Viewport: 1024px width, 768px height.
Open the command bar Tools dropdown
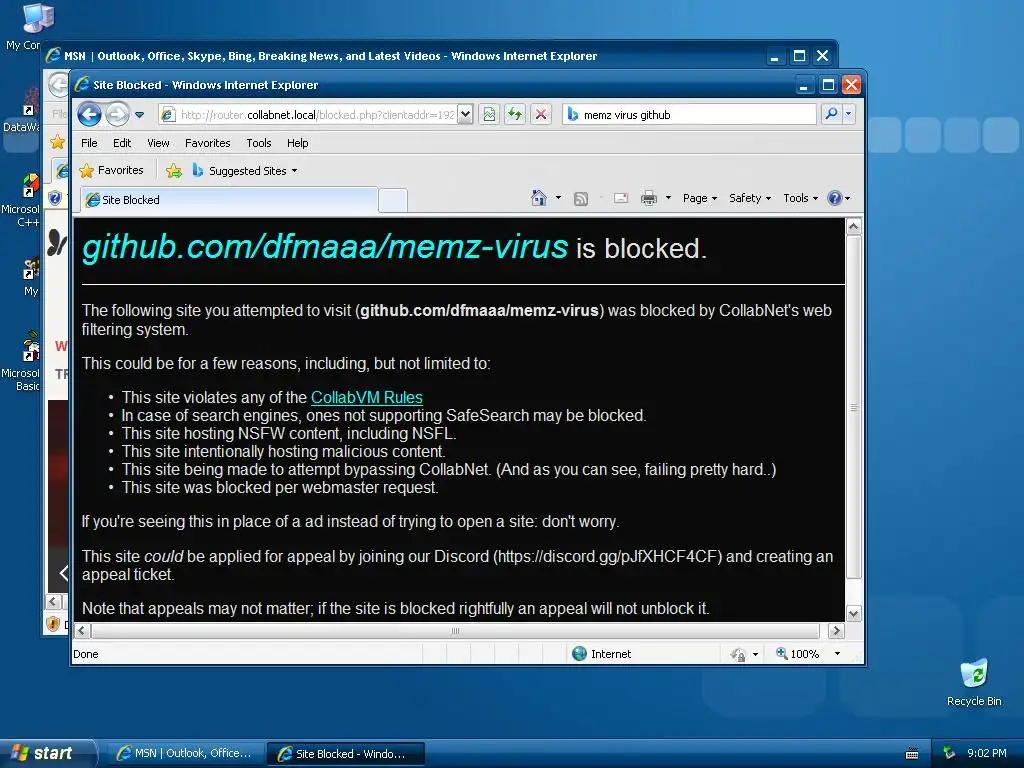800,198
